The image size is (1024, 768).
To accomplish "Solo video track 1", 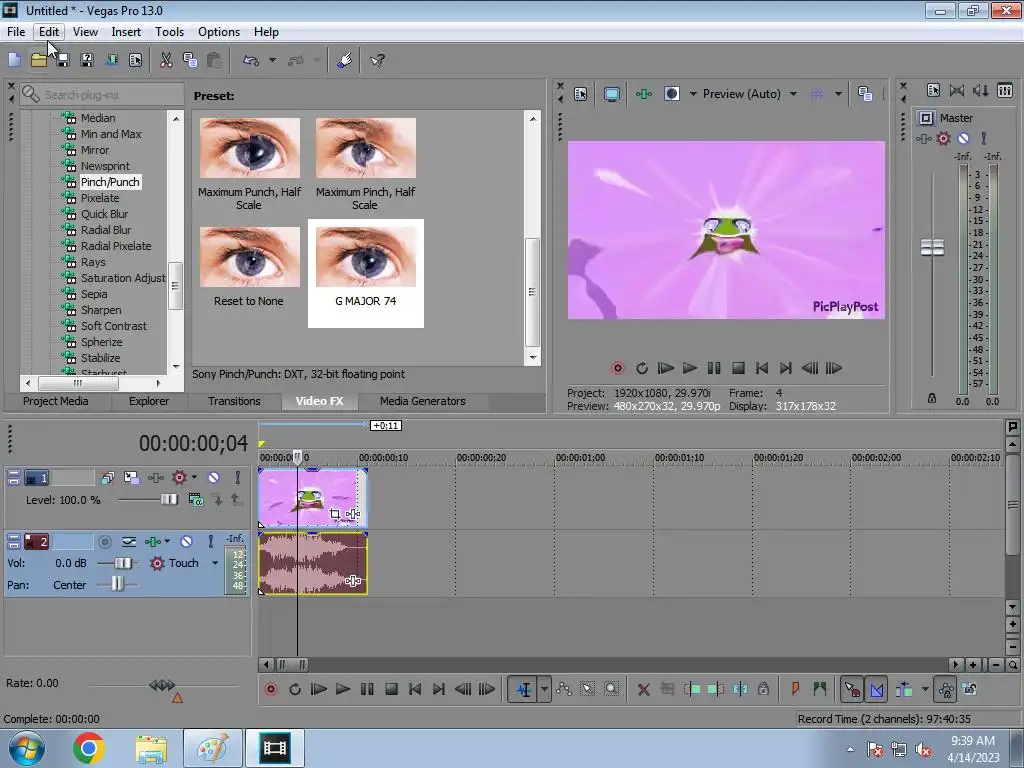I will [238, 478].
